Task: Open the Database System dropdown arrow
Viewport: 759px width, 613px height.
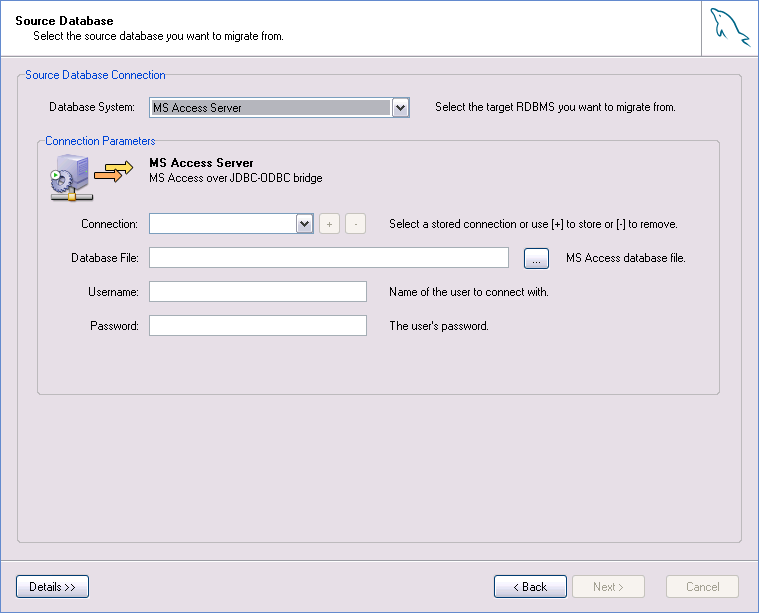Action: tap(400, 107)
